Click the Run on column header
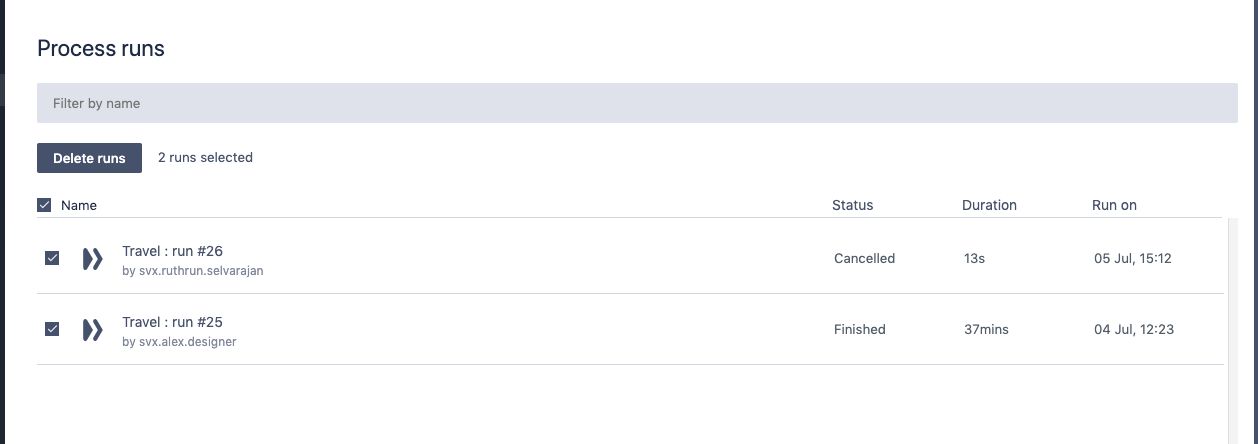Image resolution: width=1258 pixels, height=444 pixels. (x=1114, y=205)
